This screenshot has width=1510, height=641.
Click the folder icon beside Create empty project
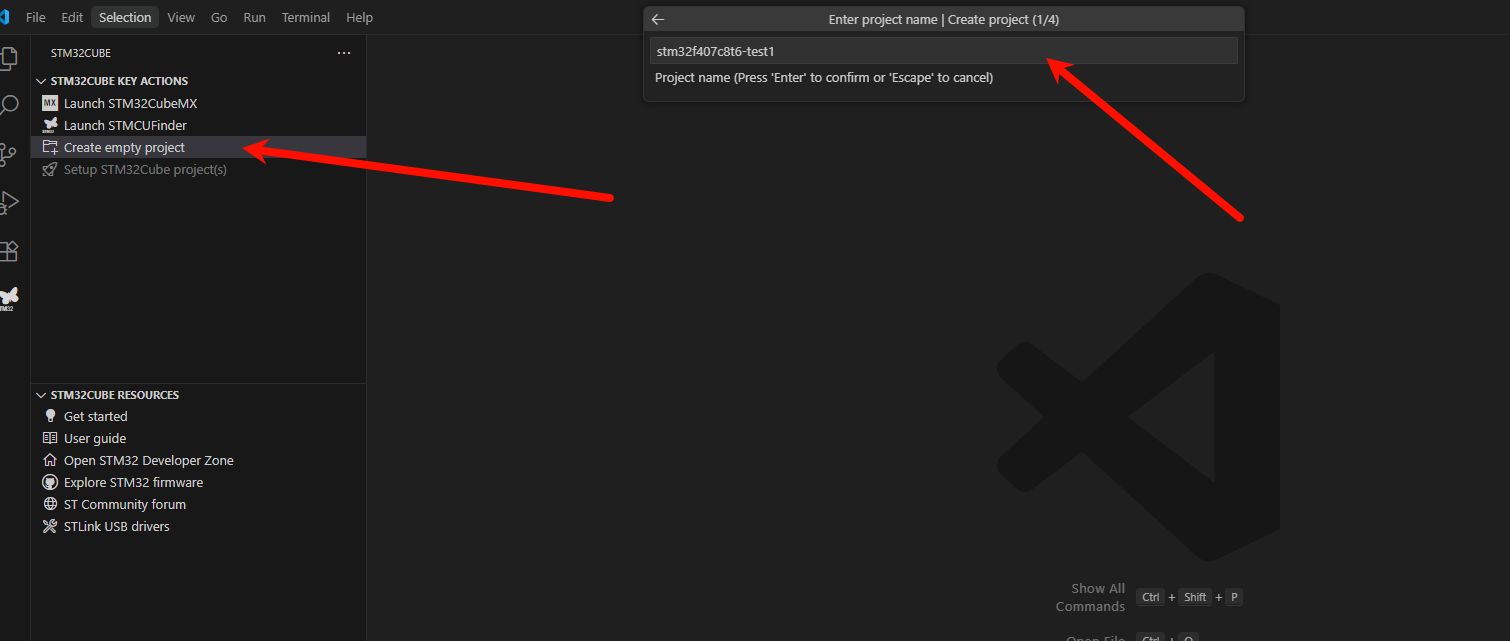[x=50, y=147]
